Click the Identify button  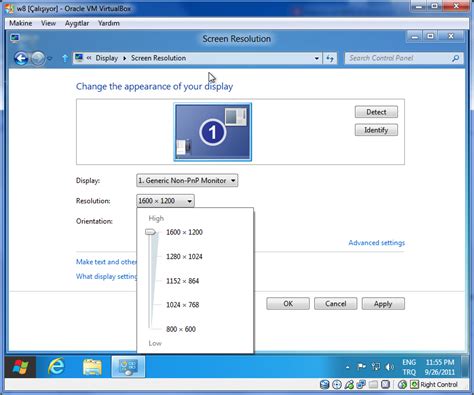point(376,130)
